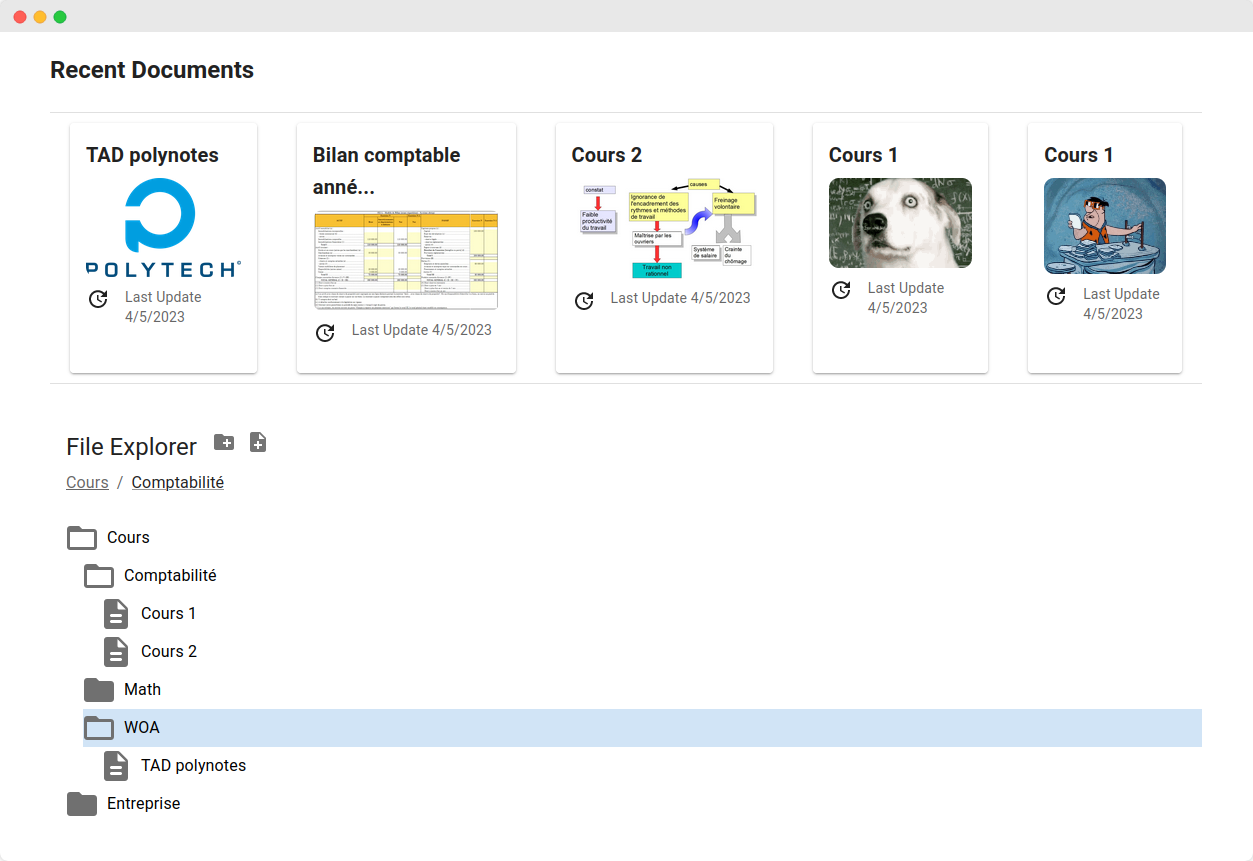Maximize the window with the green button
1253x861 pixels.
(60, 17)
